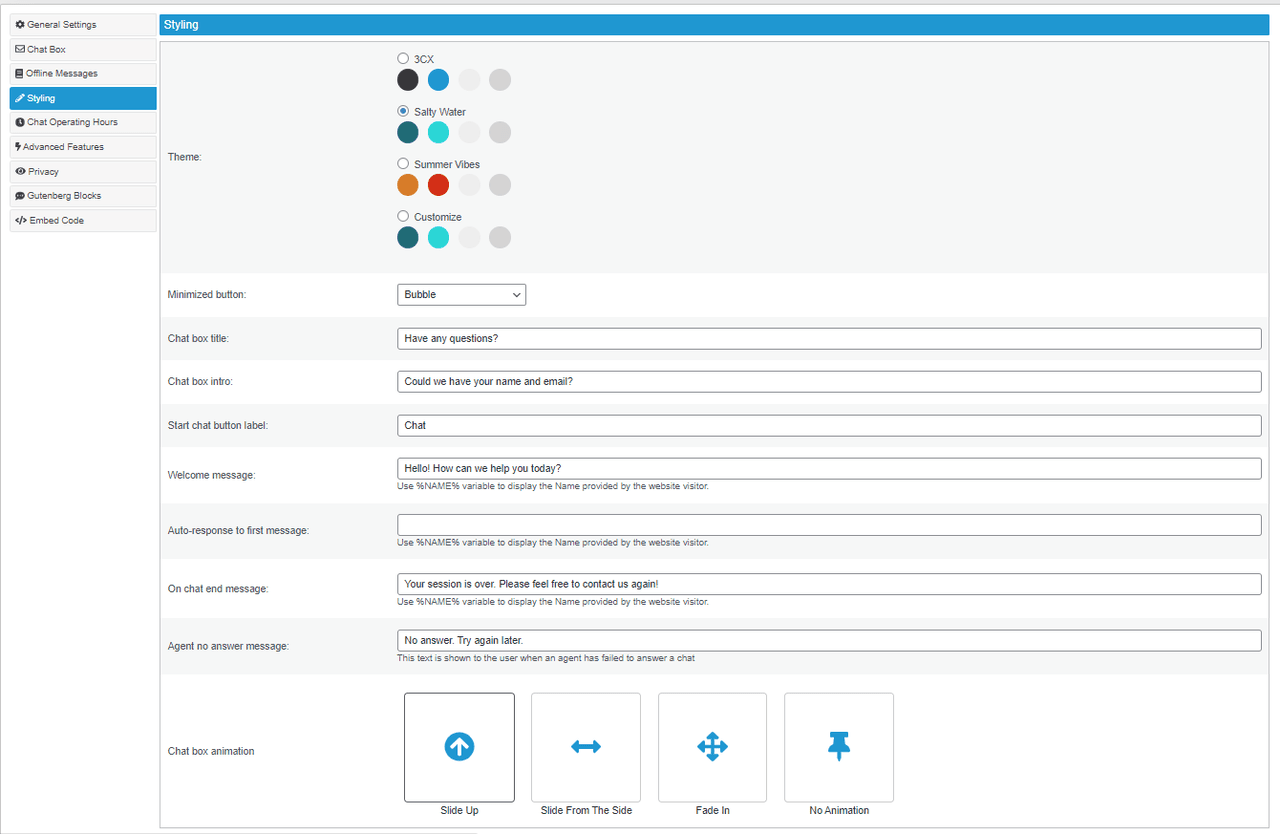Open the Gutenberg Blocks tab

[x=83, y=196]
